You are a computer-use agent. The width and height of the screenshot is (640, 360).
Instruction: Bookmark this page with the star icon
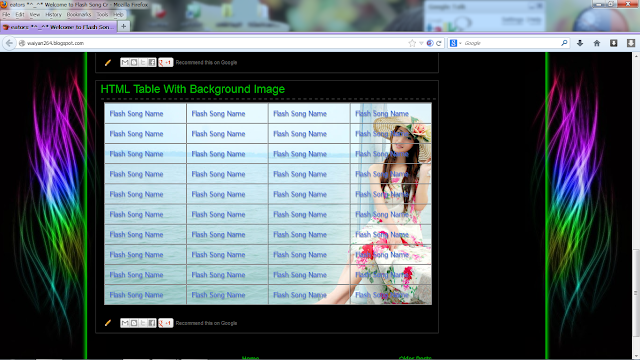point(412,43)
